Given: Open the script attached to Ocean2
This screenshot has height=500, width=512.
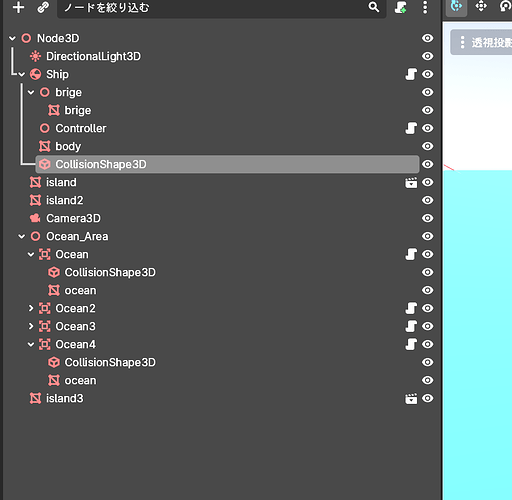Looking at the screenshot, I should click(x=411, y=308).
